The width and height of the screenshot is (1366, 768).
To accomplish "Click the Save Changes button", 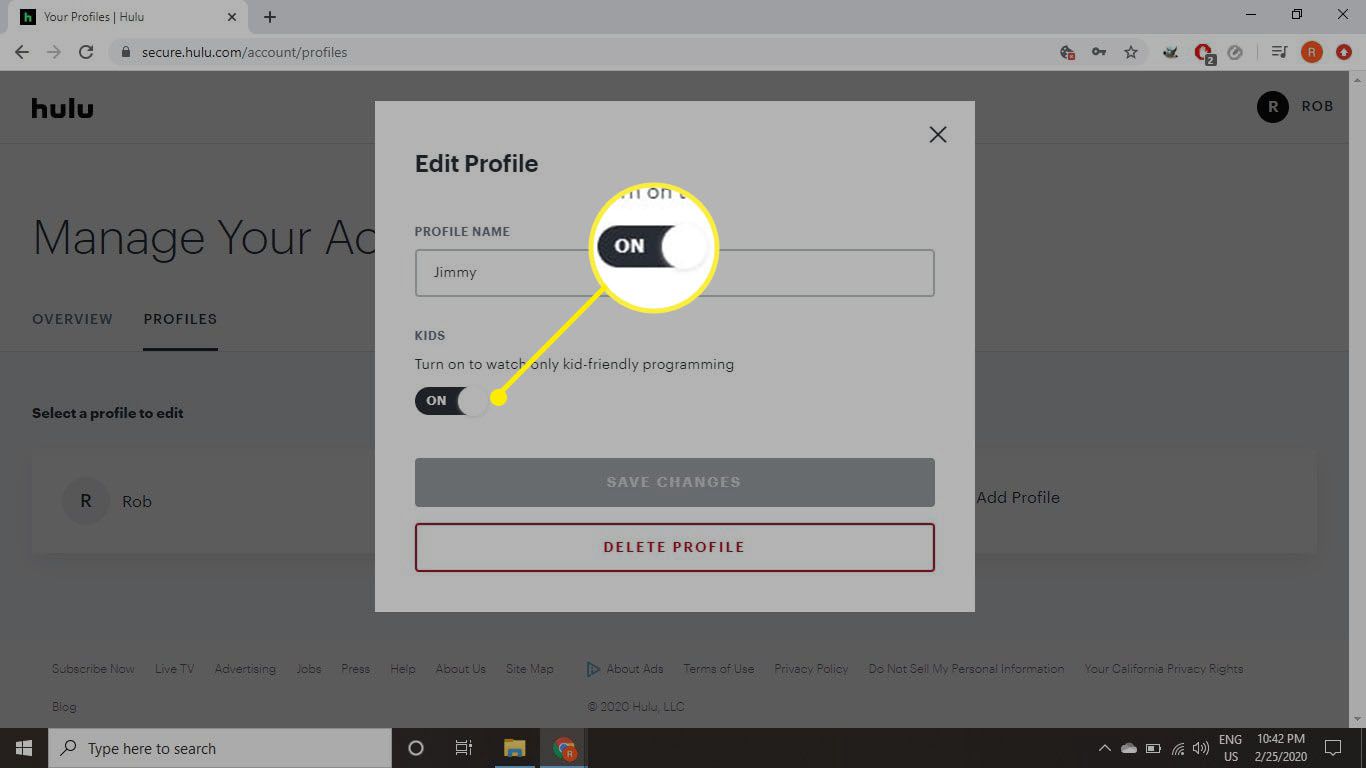I will point(675,482).
